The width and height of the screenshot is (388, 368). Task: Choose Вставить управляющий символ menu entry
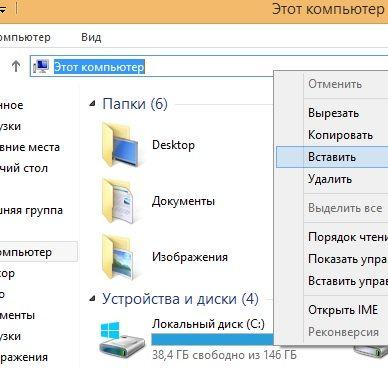click(x=332, y=281)
